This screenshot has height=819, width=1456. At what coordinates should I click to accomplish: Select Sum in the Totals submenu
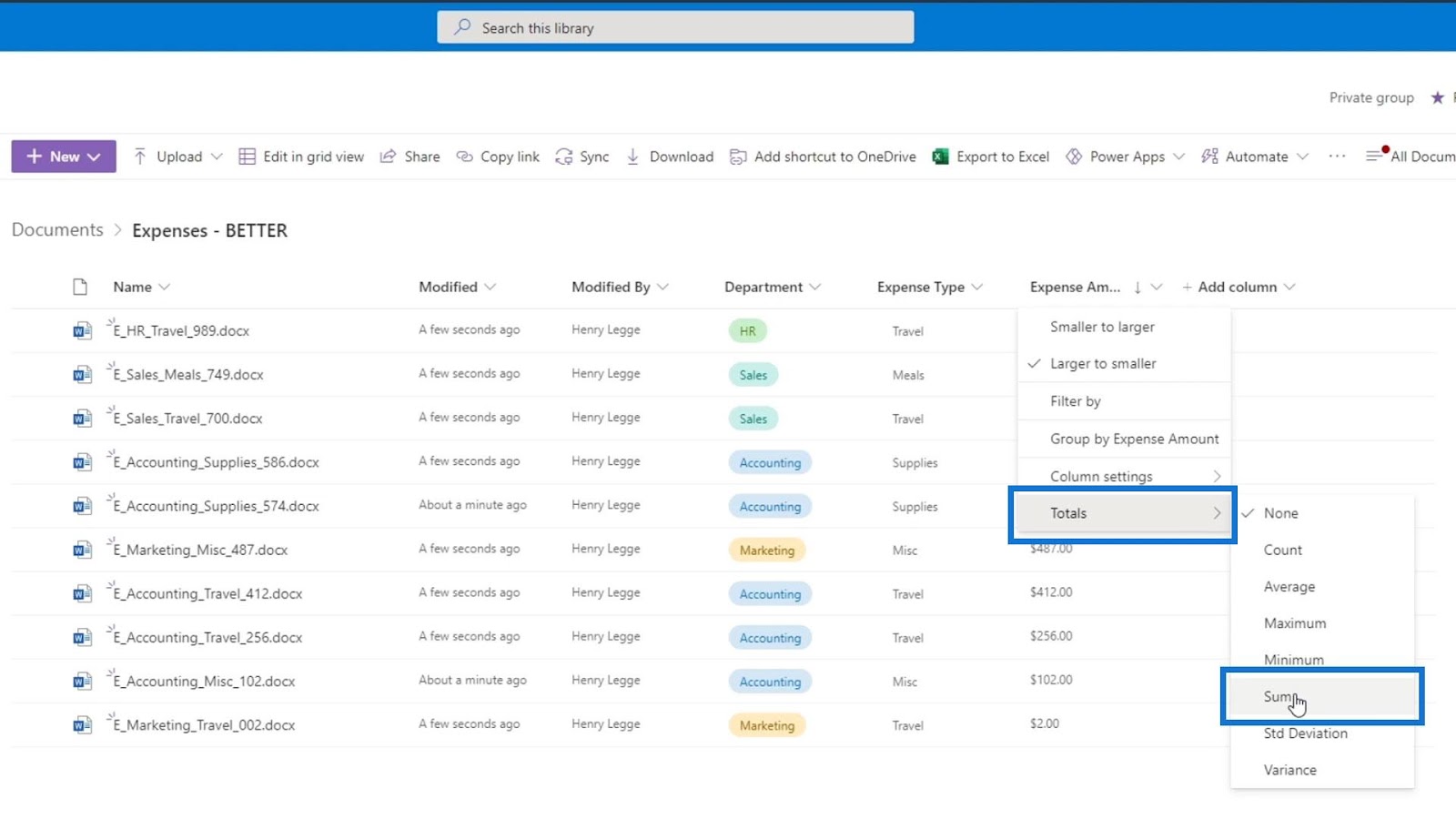coord(1277,697)
